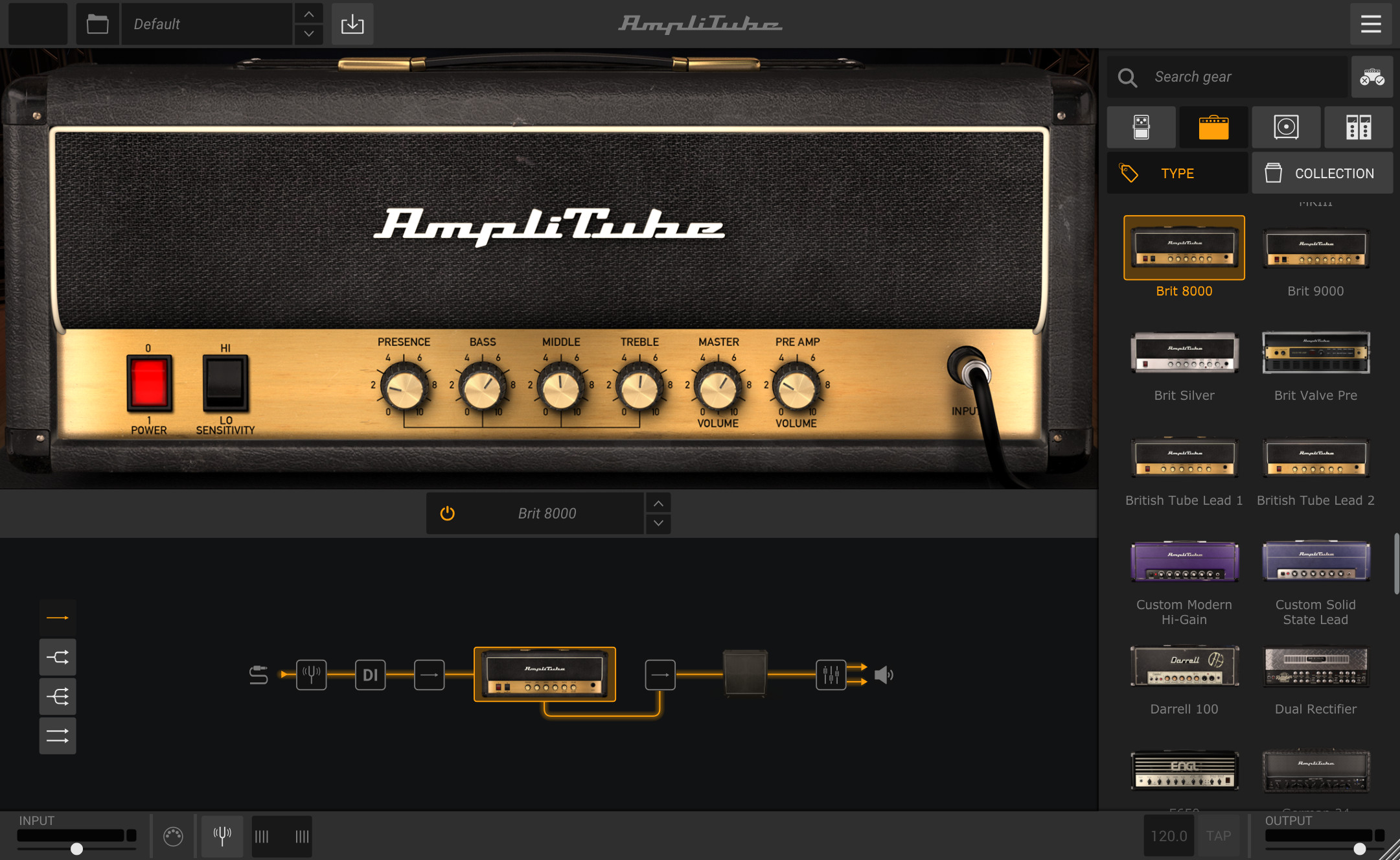Open the Default preset name dropdown

click(207, 24)
